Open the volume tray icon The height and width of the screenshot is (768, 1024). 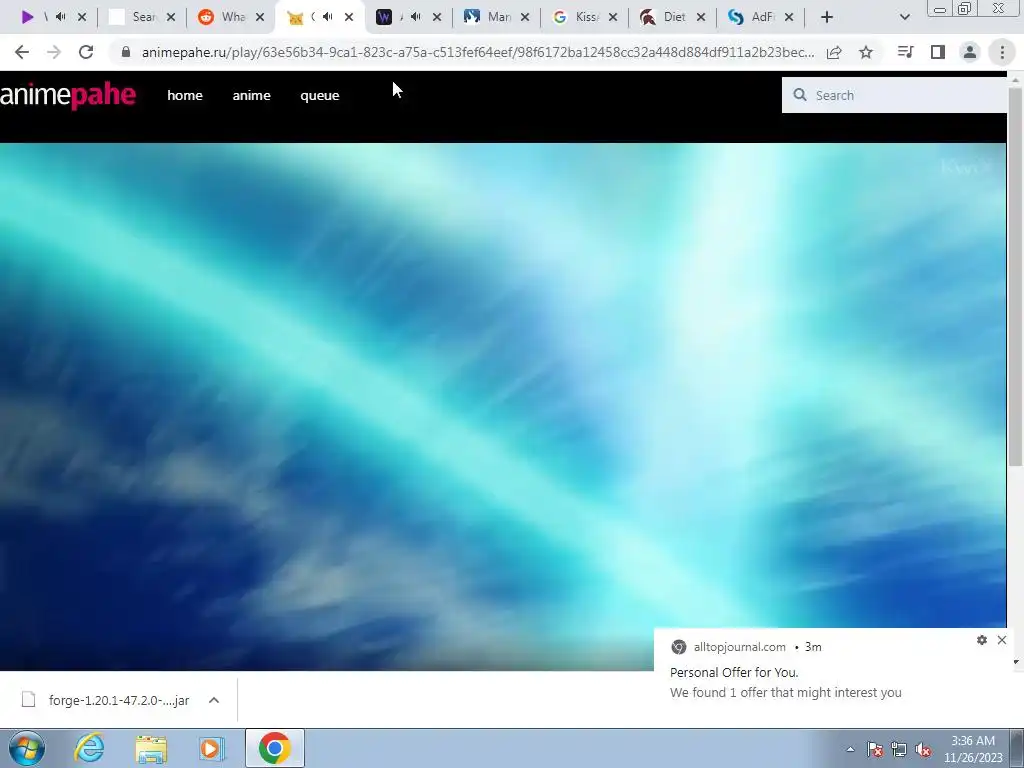point(923,749)
